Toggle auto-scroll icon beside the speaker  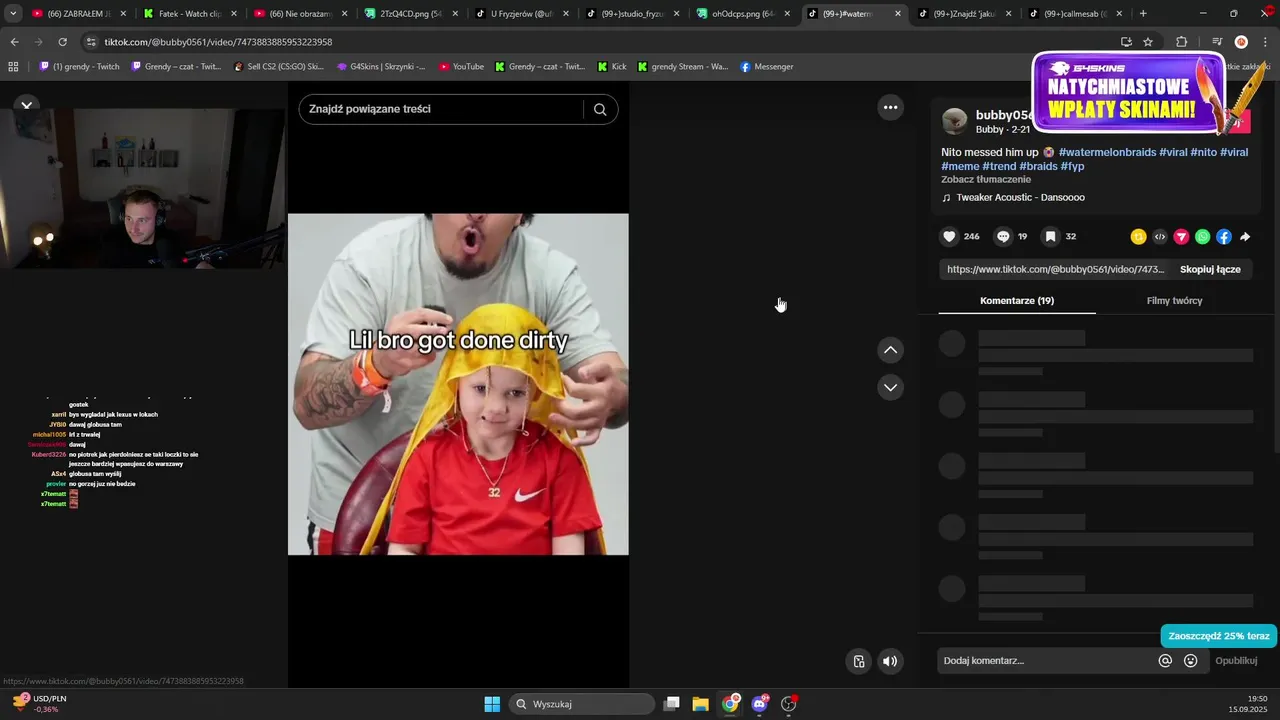click(859, 661)
